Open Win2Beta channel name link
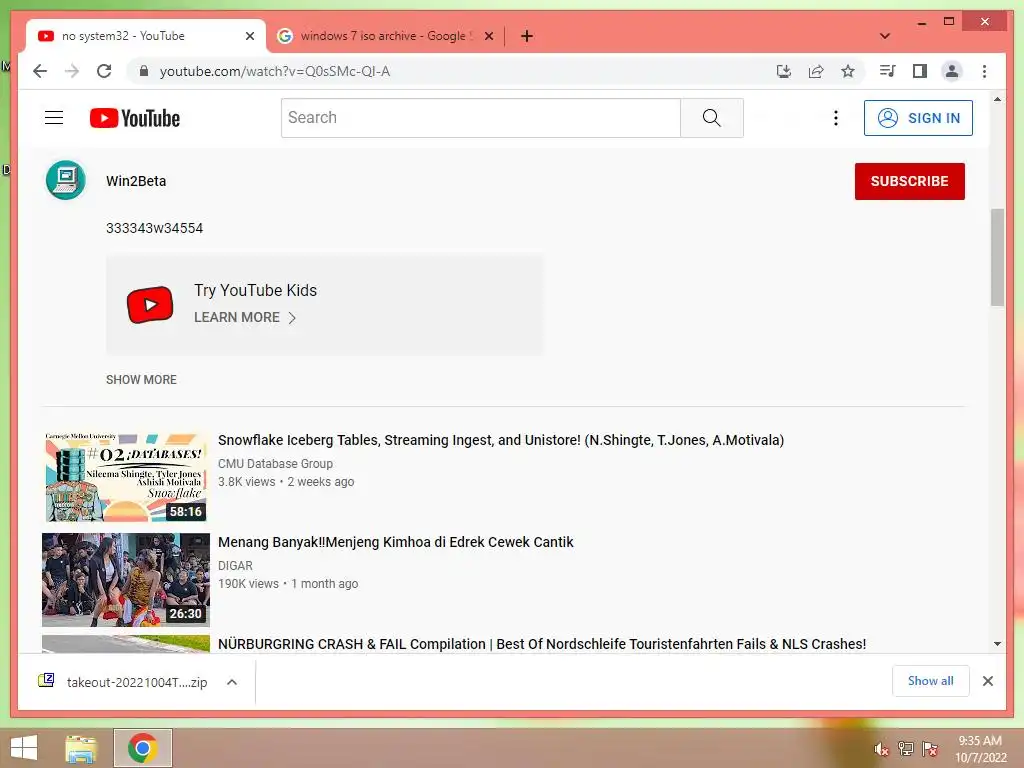The height and width of the screenshot is (768, 1024). [x=136, y=181]
